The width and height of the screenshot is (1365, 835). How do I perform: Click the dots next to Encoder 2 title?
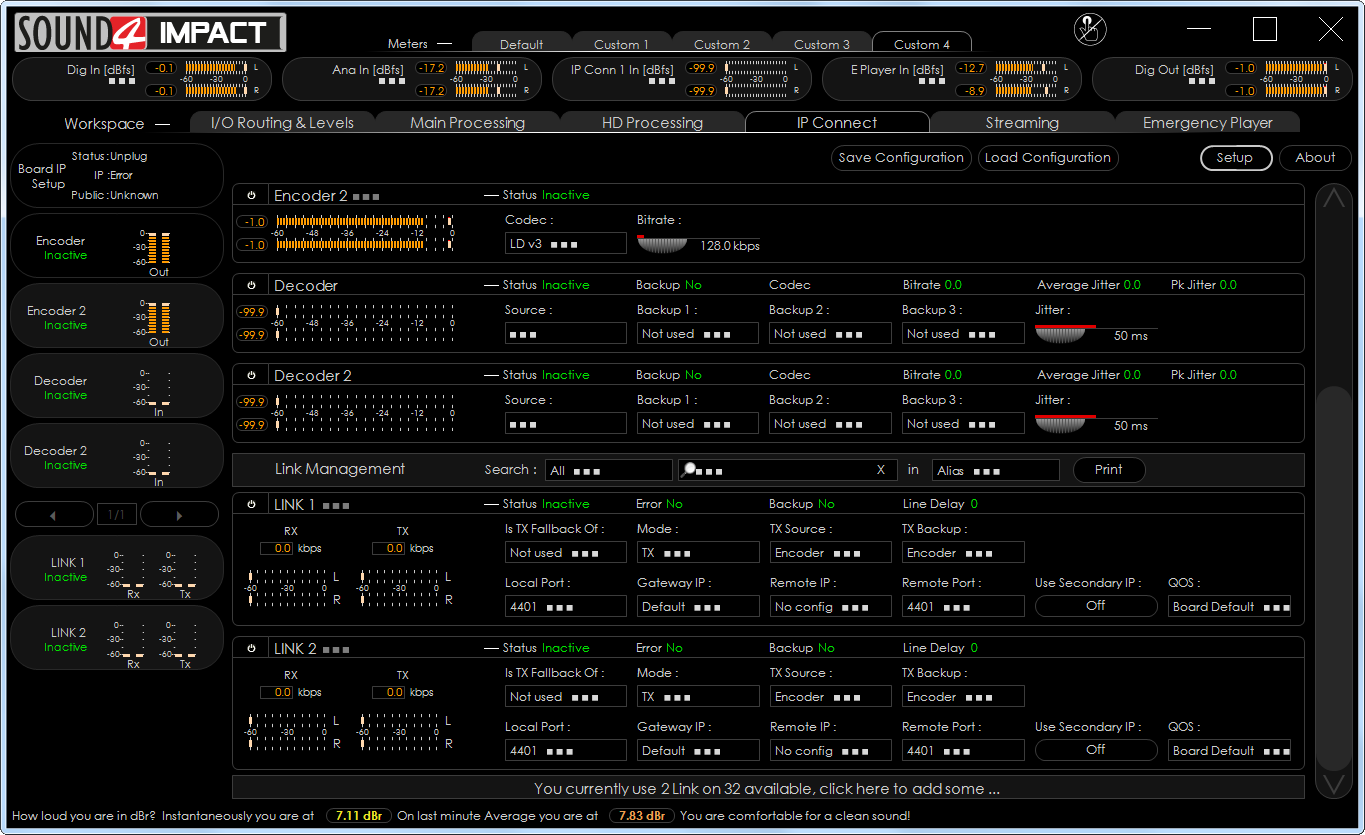(x=365, y=197)
